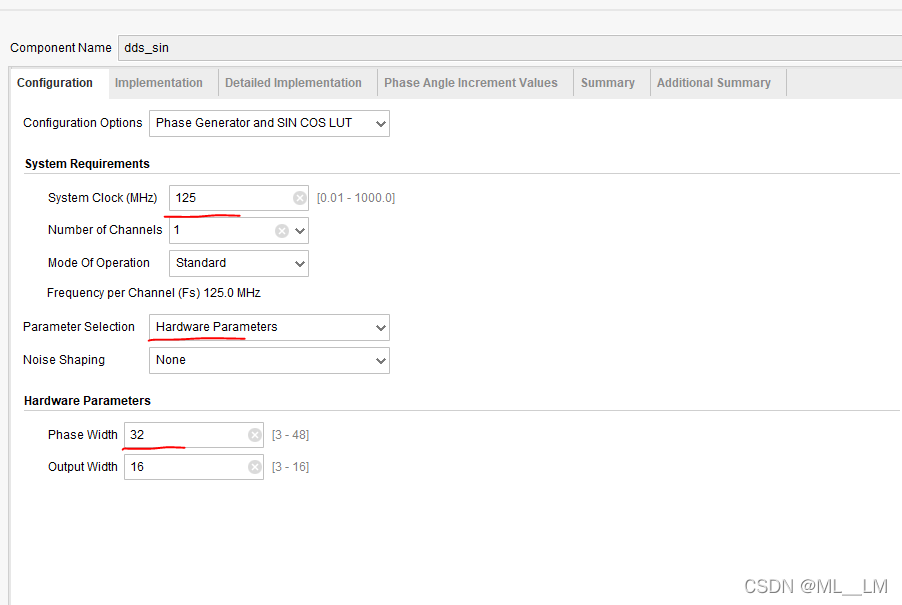Open the Parameter Selection dropdown

[x=269, y=327]
